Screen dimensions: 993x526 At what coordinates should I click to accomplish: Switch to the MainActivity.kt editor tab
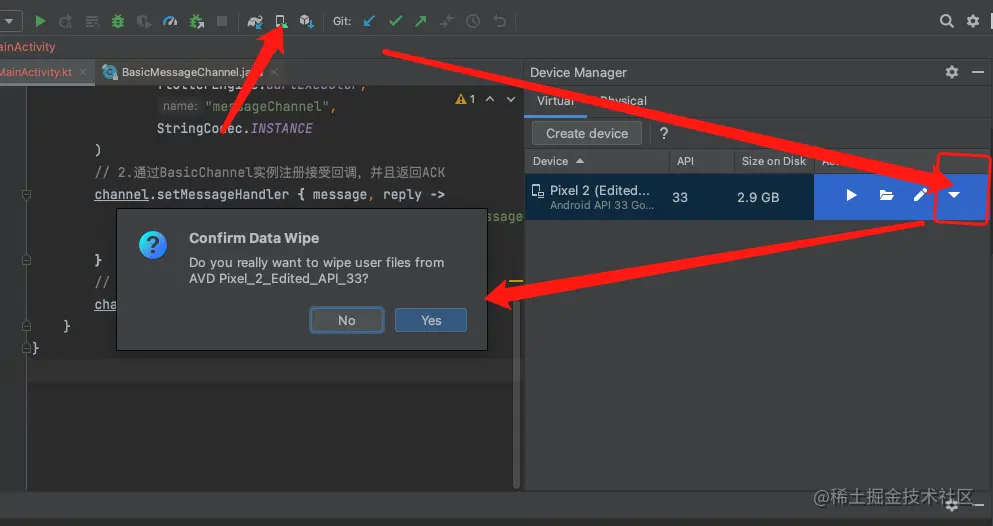point(35,72)
